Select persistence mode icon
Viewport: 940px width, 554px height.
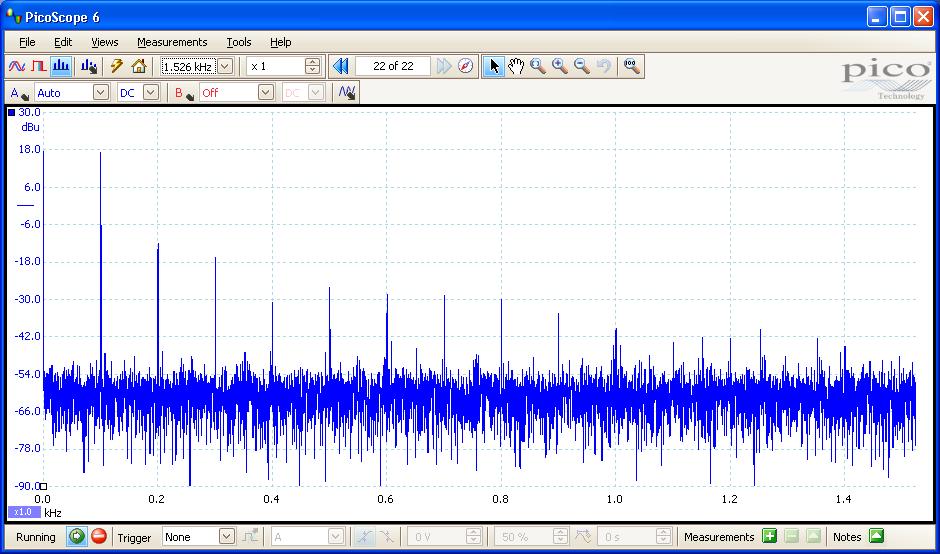[38, 66]
